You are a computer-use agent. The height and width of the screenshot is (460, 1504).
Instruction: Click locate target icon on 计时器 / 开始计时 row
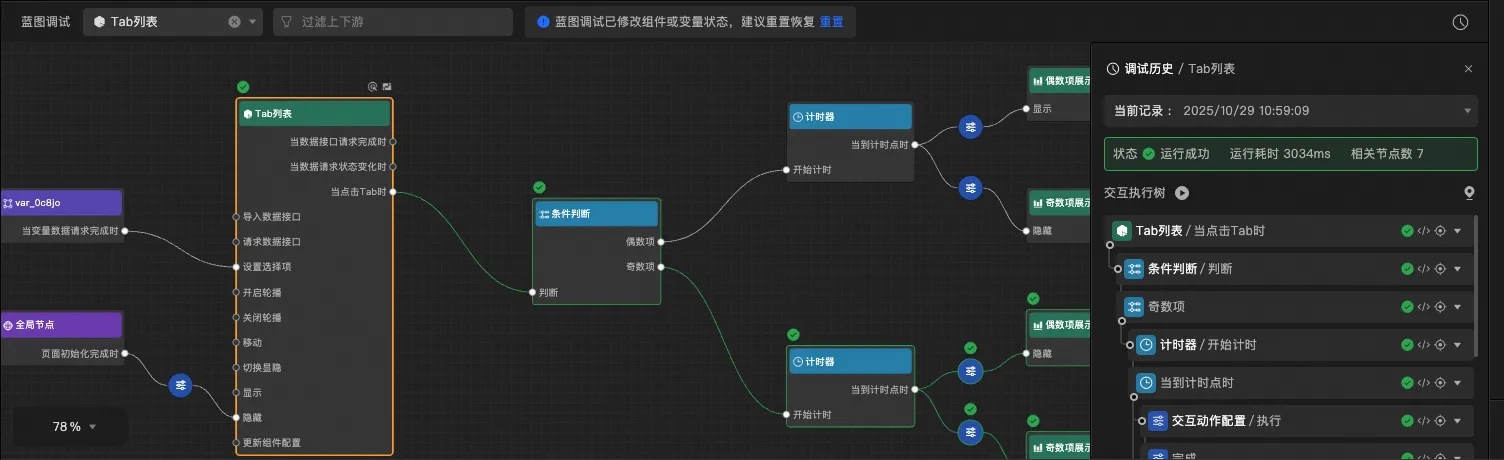pyautogui.click(x=1440, y=345)
